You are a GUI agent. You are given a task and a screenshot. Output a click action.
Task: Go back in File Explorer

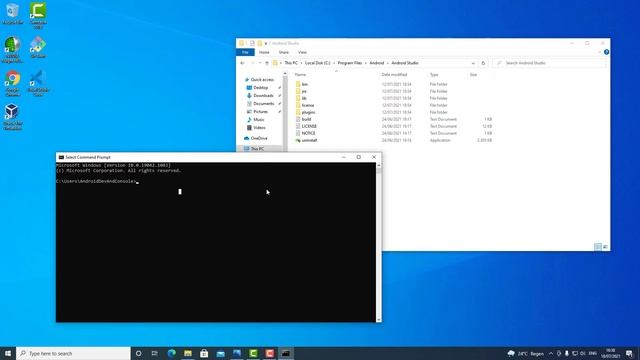click(242, 63)
